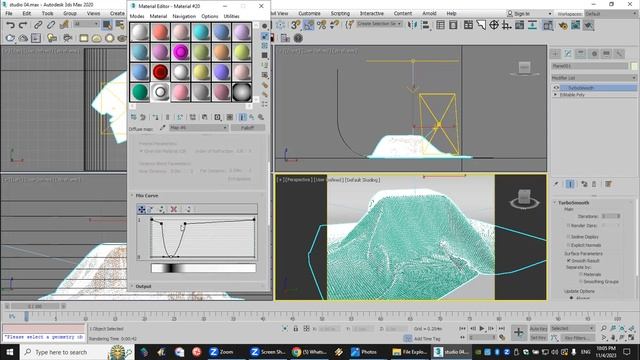Toggle the Explicit Normals checkbox
Image resolution: width=640 pixels, height=360 pixels.
tap(569, 245)
